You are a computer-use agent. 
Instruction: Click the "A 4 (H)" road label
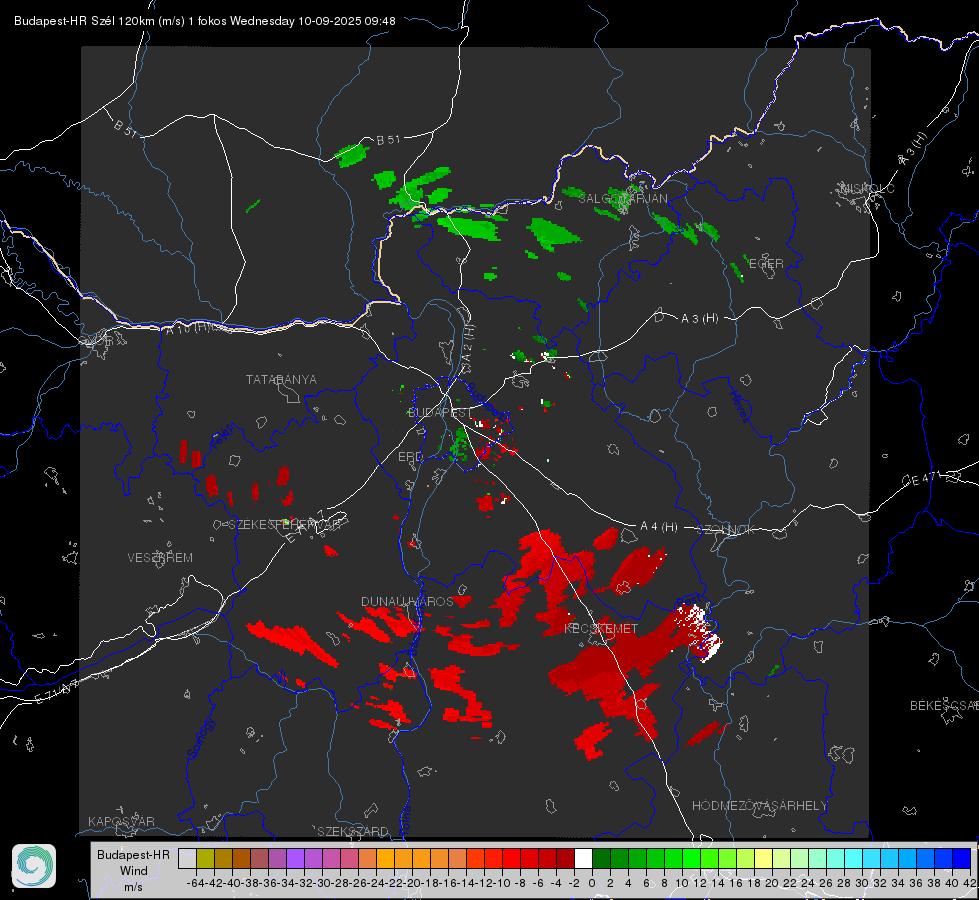coord(659,527)
